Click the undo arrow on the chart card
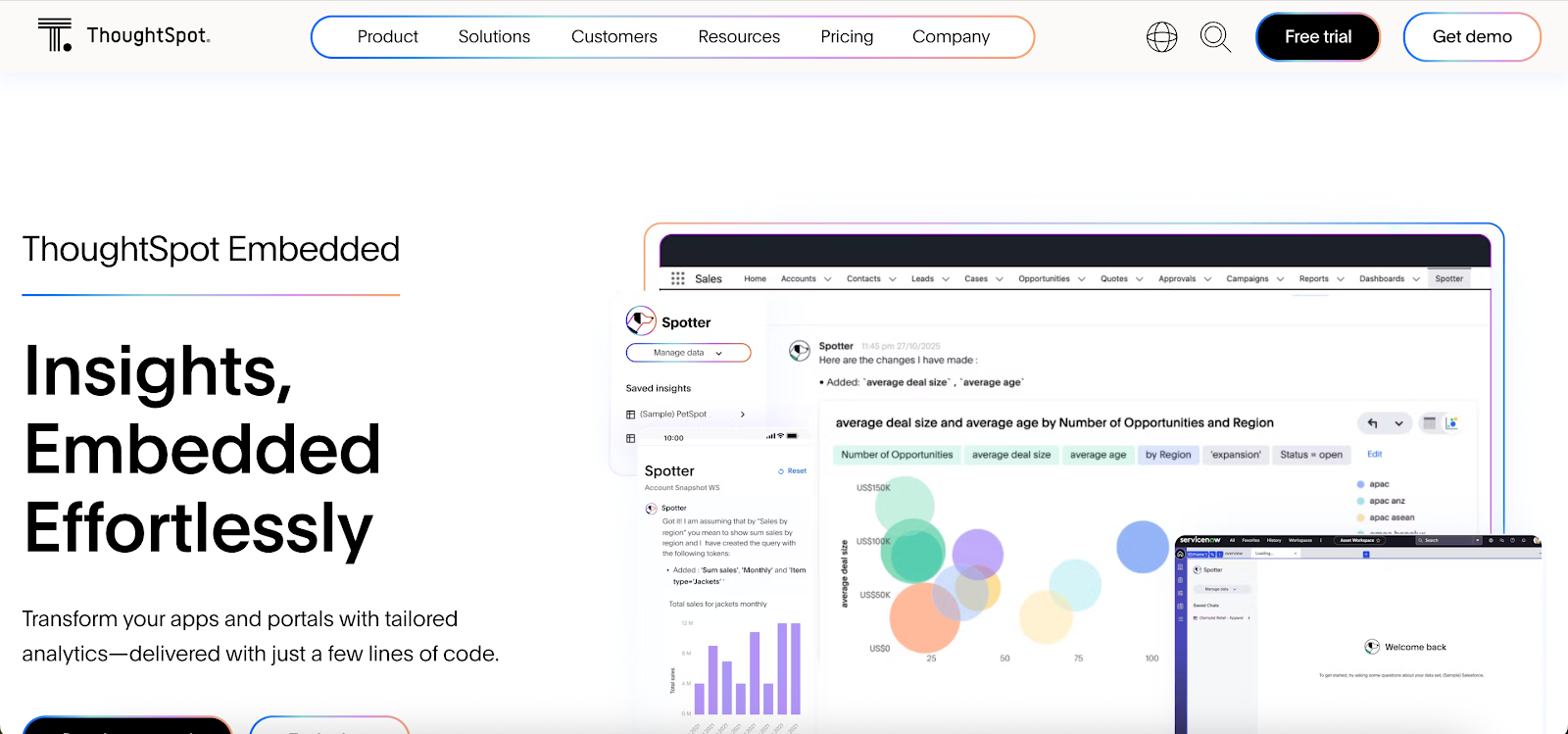Screen dimensions: 1568x734 click(x=1372, y=423)
